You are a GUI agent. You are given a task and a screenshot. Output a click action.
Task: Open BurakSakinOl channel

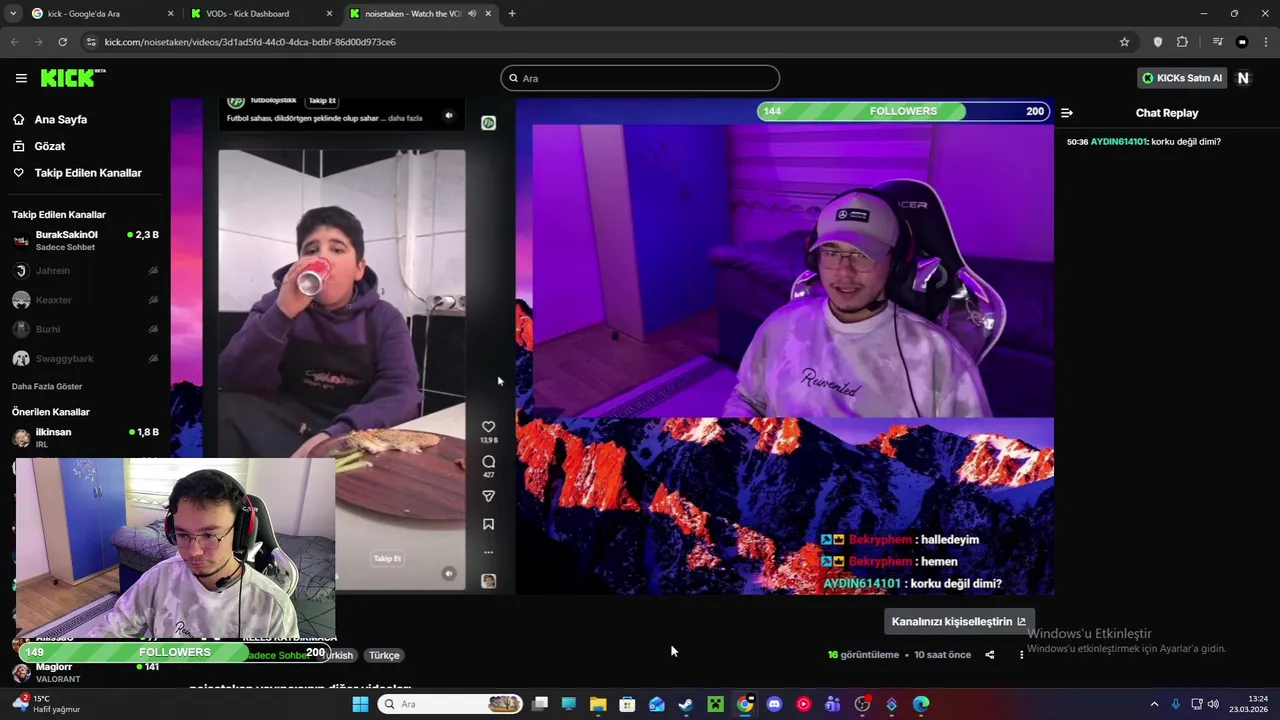[85, 240]
